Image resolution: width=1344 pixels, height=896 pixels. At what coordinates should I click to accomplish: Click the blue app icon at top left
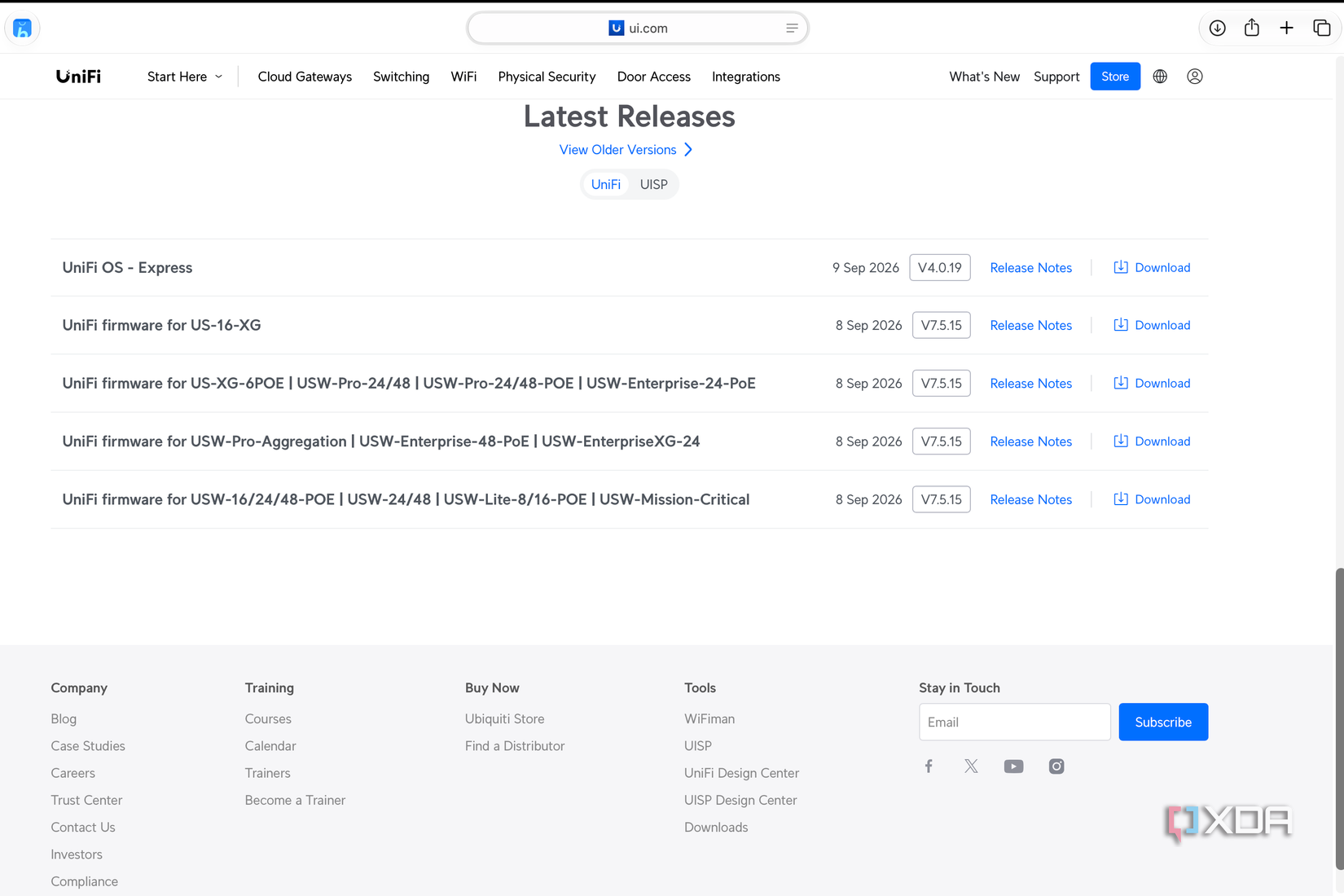(x=23, y=29)
